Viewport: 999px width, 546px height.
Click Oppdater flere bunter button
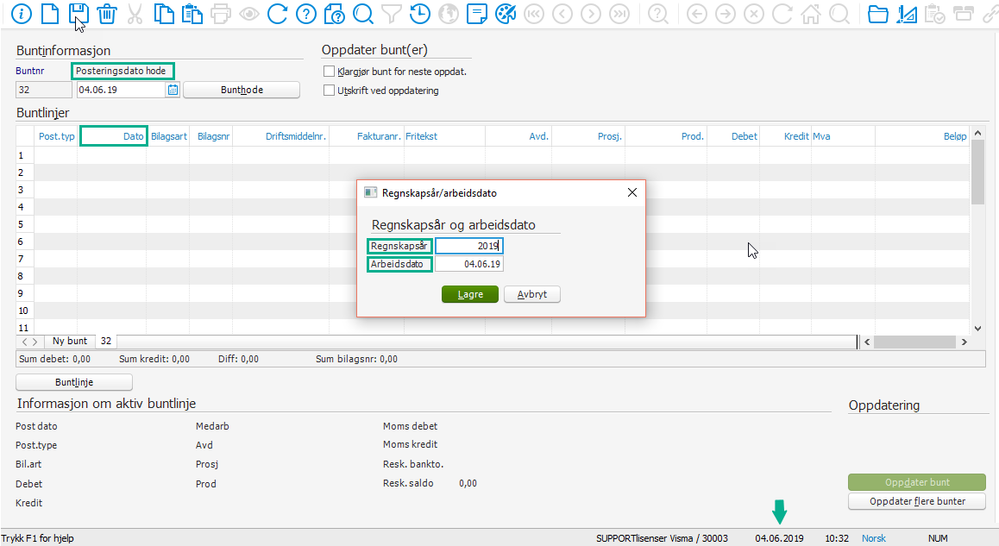(917, 501)
